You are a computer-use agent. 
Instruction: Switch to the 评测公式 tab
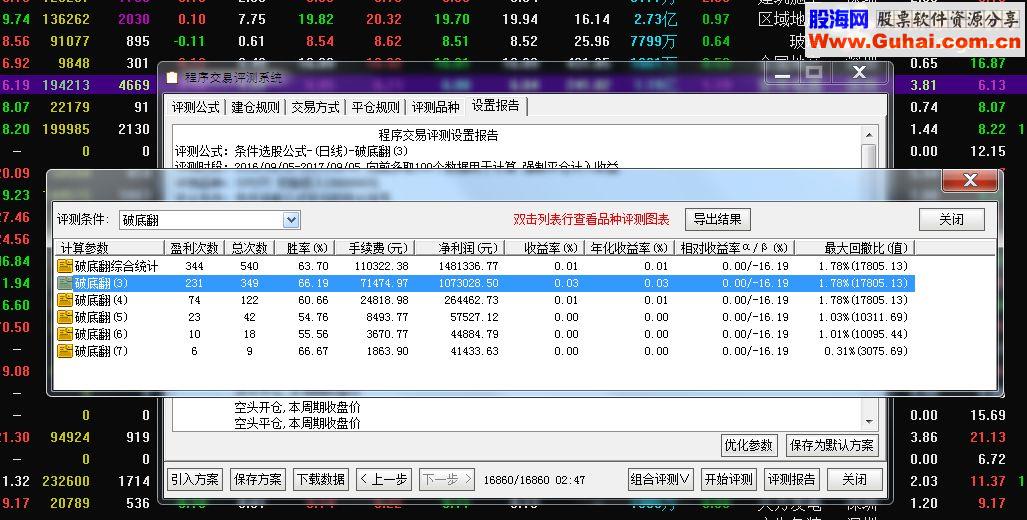pos(195,107)
